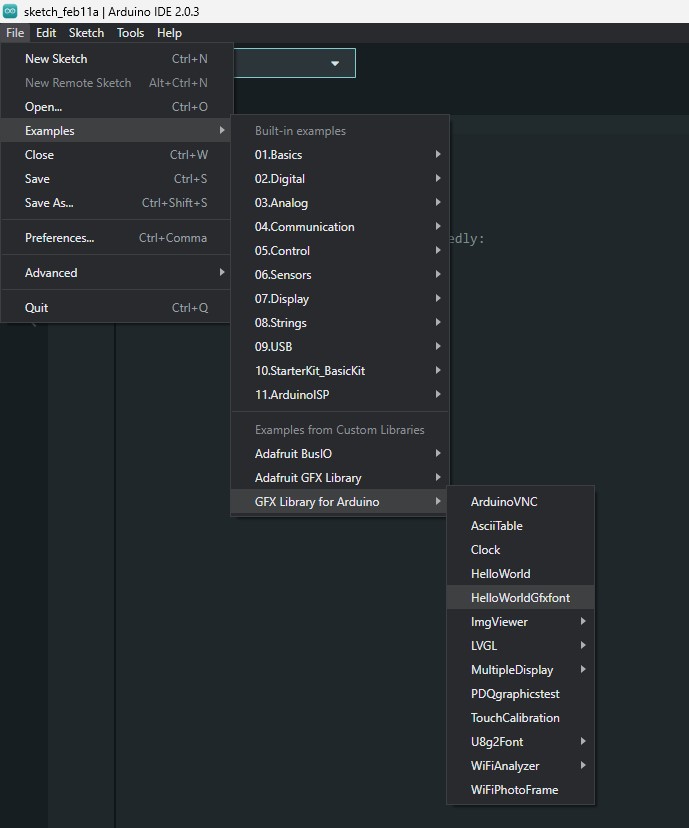Open the HelloWorldGfxfont example

tap(521, 598)
